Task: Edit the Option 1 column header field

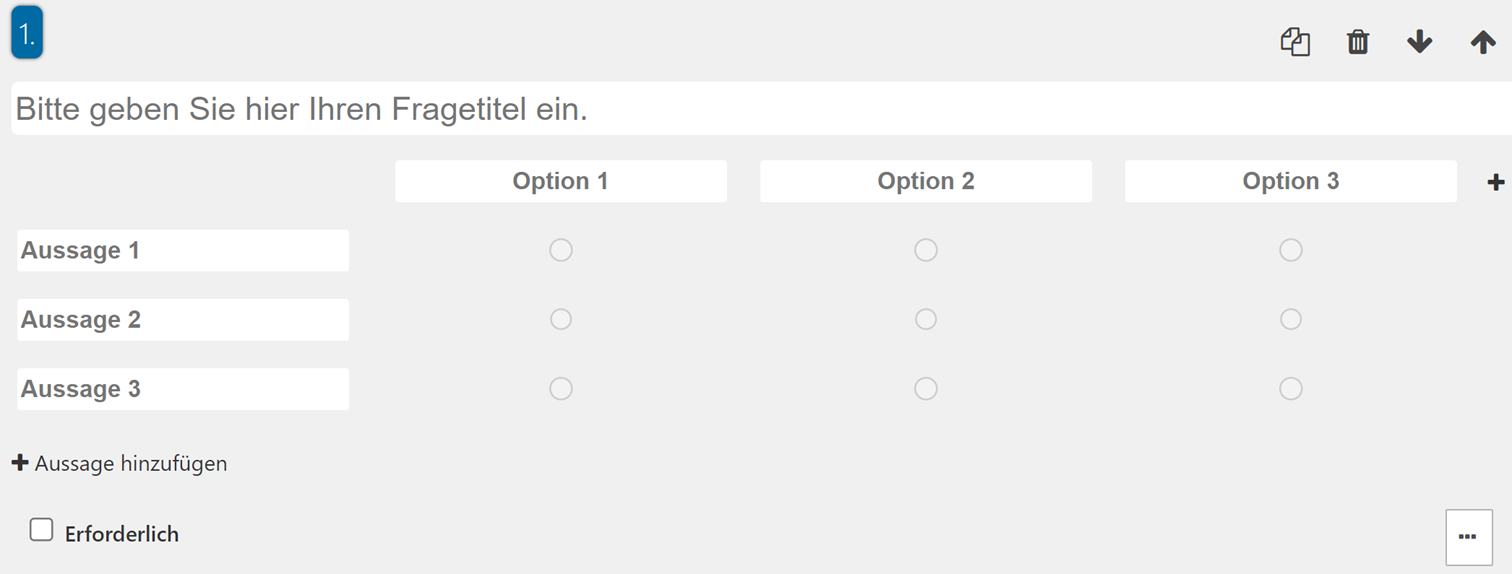Action: [561, 181]
